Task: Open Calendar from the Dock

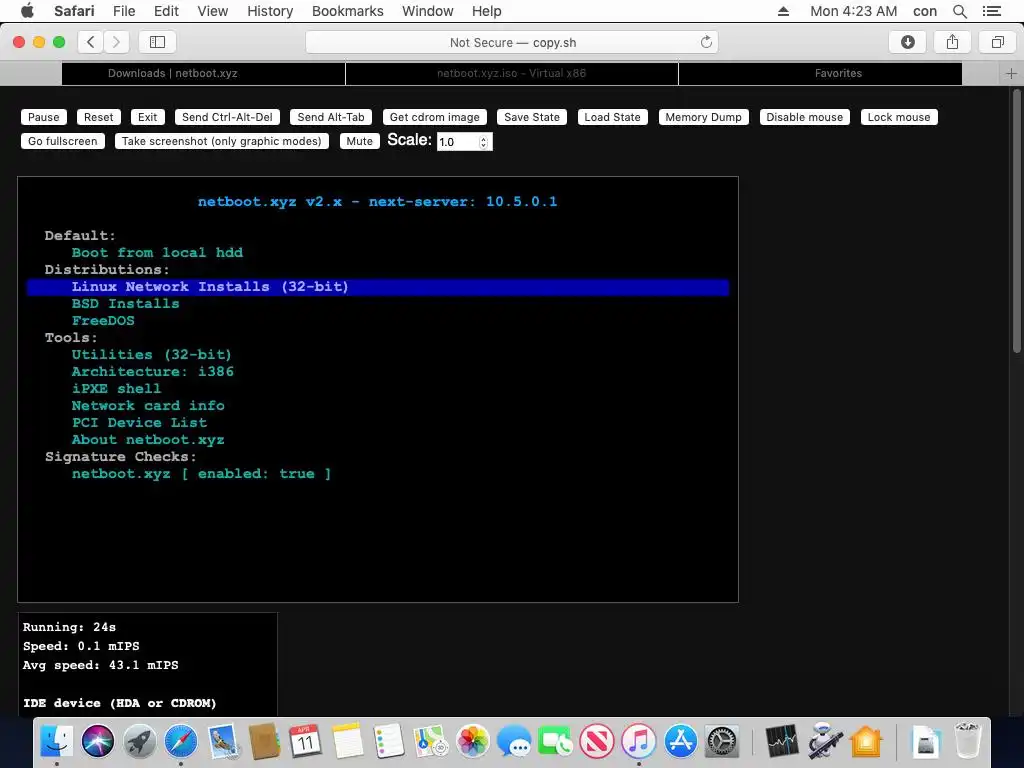Action: (305, 742)
